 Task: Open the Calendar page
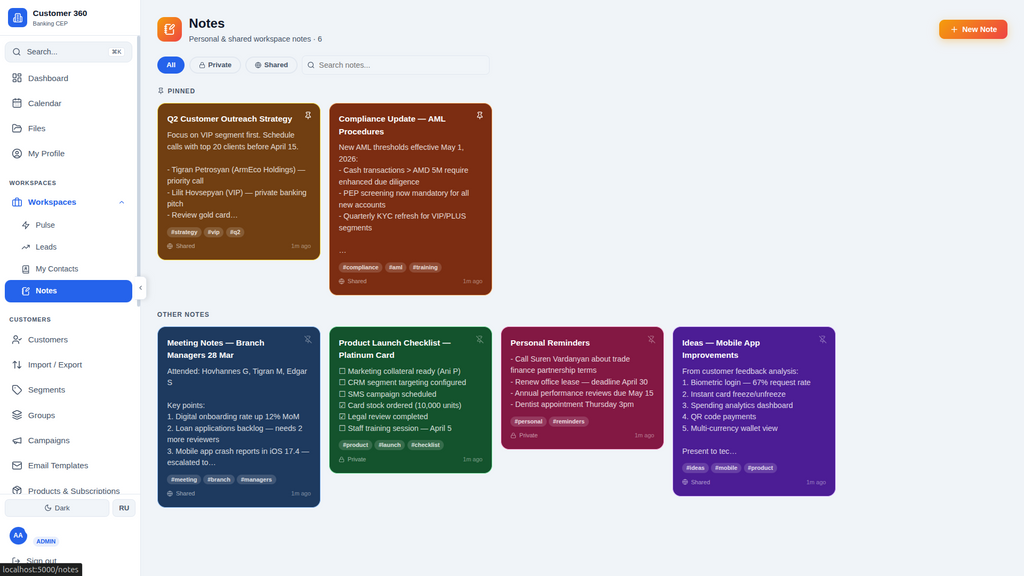(69, 103)
